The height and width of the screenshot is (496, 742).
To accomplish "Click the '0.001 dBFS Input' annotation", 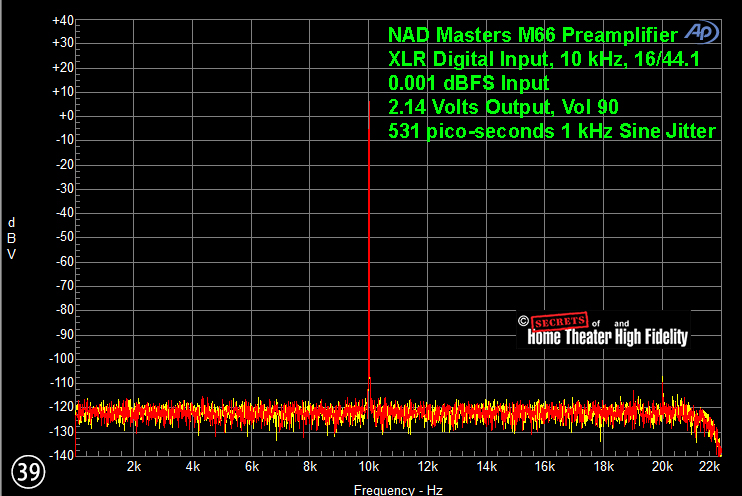I will pos(468,83).
